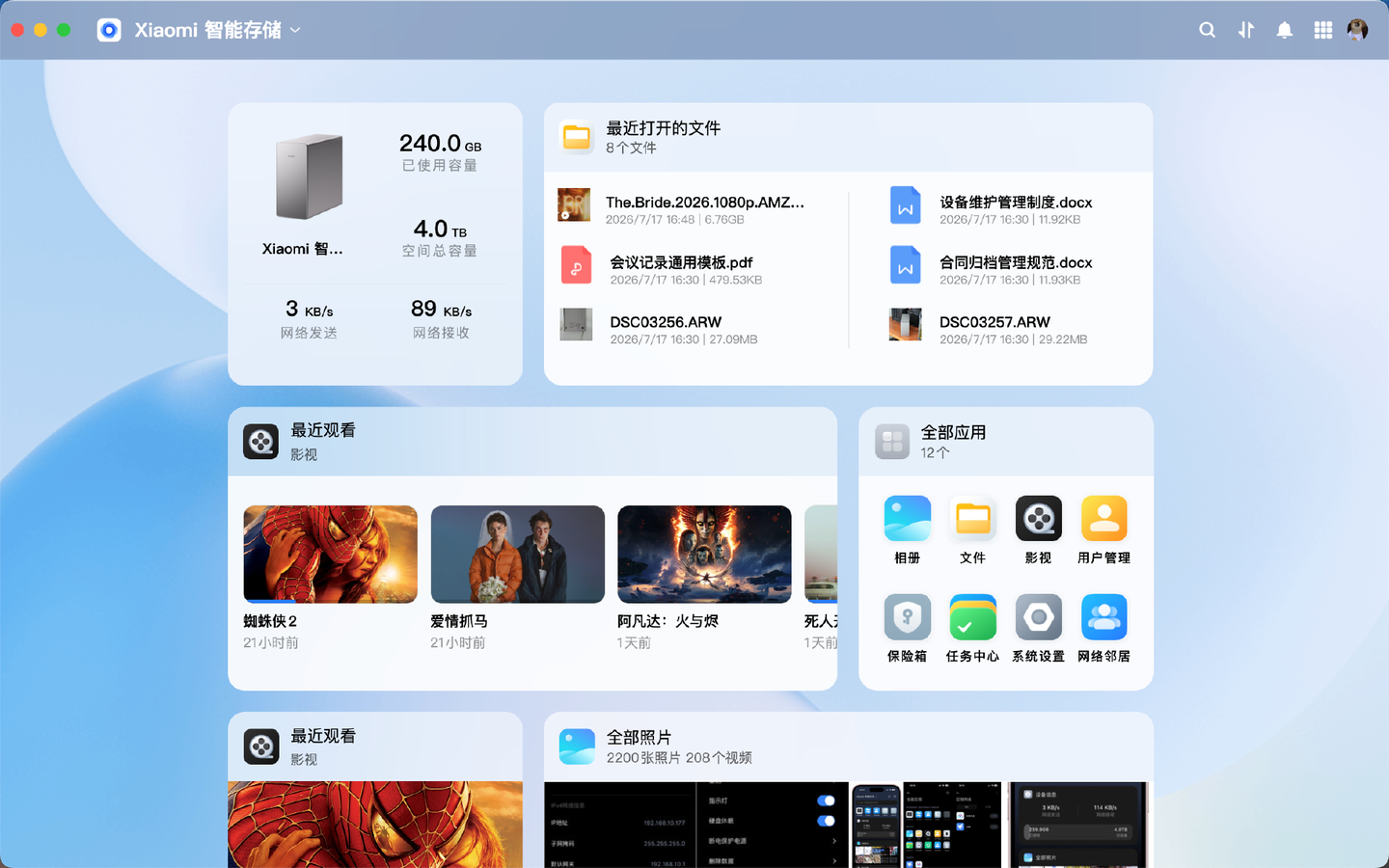Screen dimensions: 1389x868
Task: Show notifications with the bell icon
Action: click(1285, 30)
